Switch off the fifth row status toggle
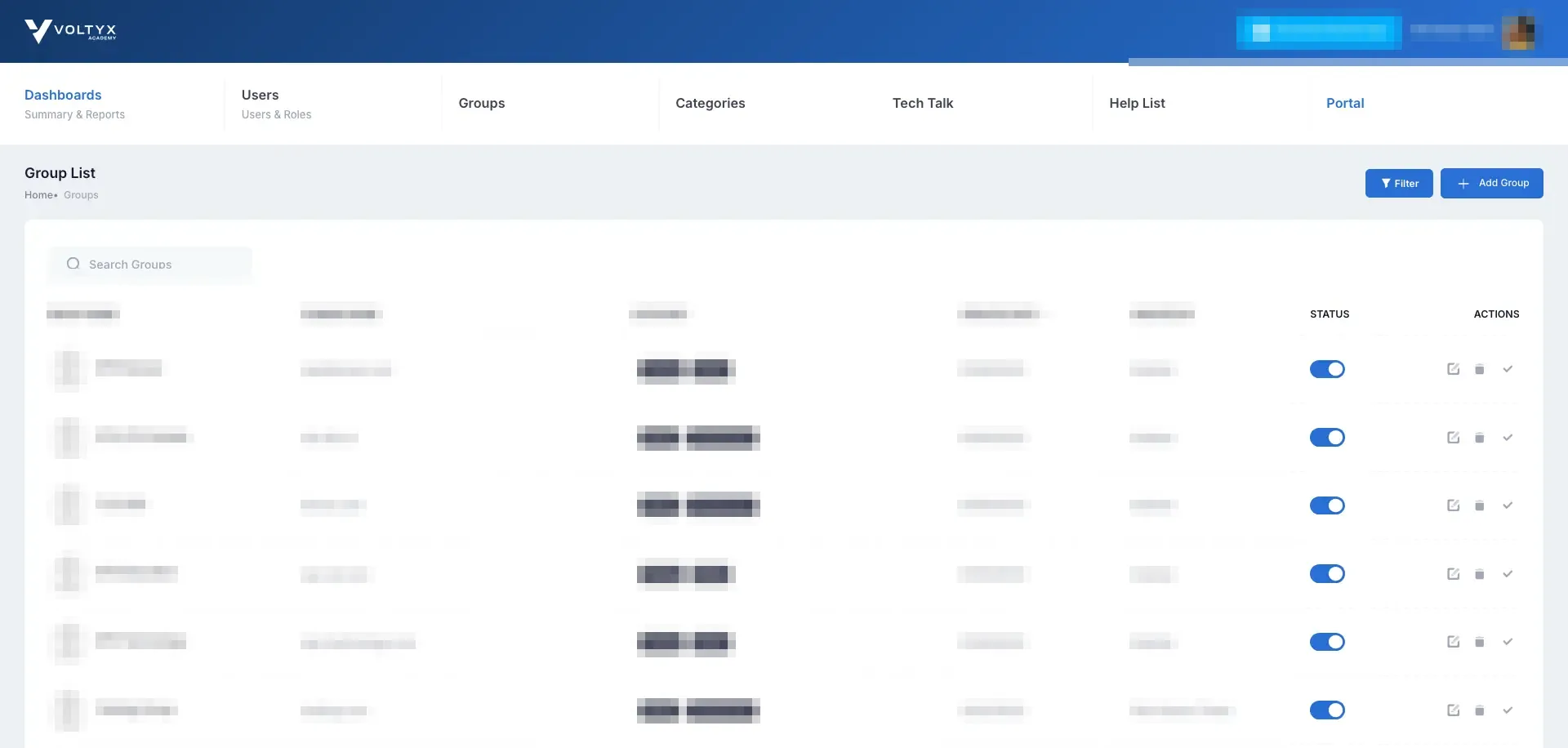Viewport: 1568px width, 748px height. point(1327,642)
